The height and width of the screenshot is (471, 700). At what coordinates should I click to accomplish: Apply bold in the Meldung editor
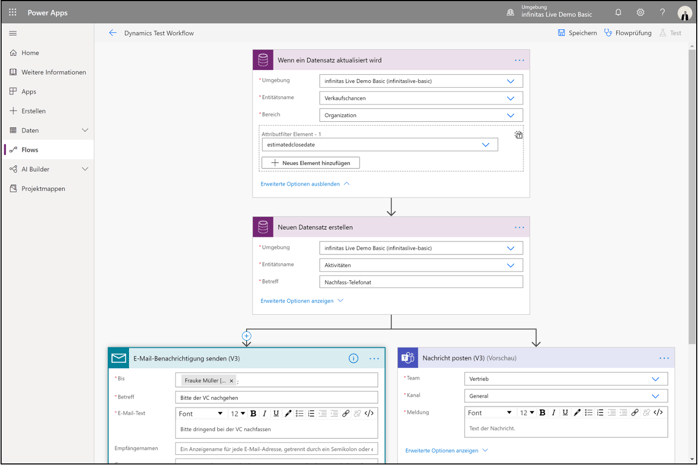coord(542,413)
